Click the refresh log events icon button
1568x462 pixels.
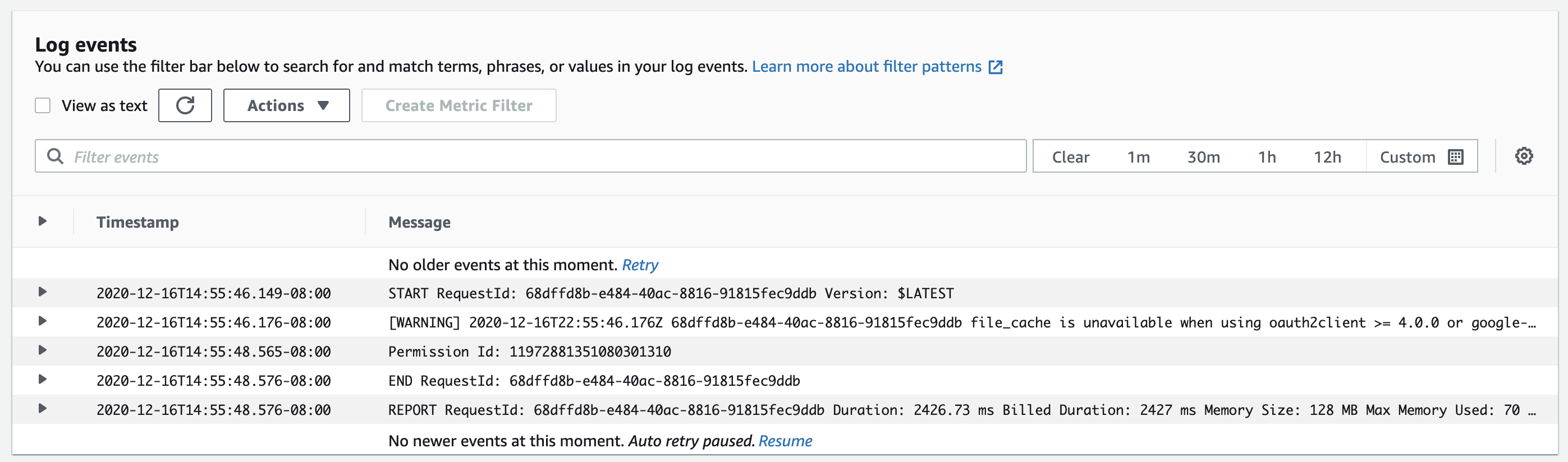185,106
